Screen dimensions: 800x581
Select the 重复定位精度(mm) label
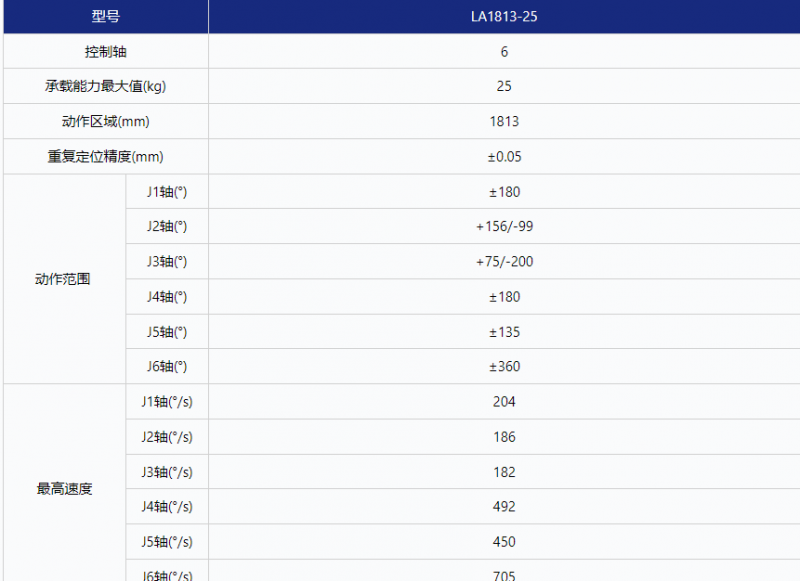coord(105,156)
